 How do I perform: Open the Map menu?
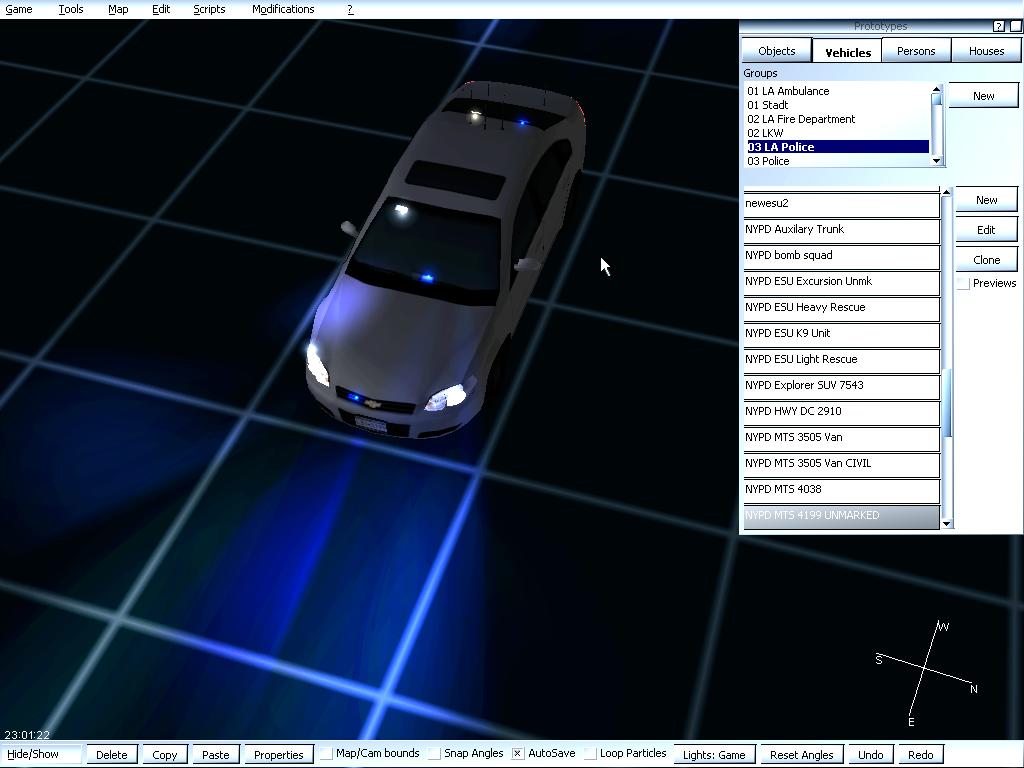(118, 9)
